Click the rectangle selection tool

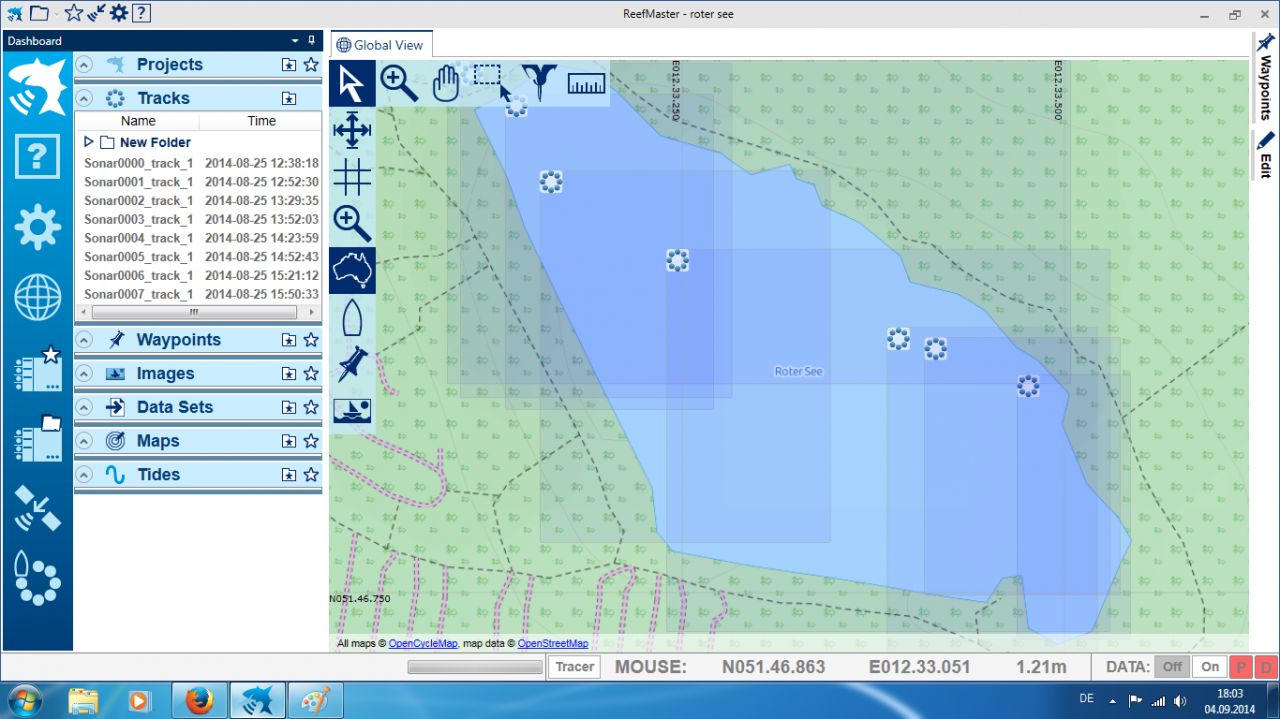click(x=490, y=82)
